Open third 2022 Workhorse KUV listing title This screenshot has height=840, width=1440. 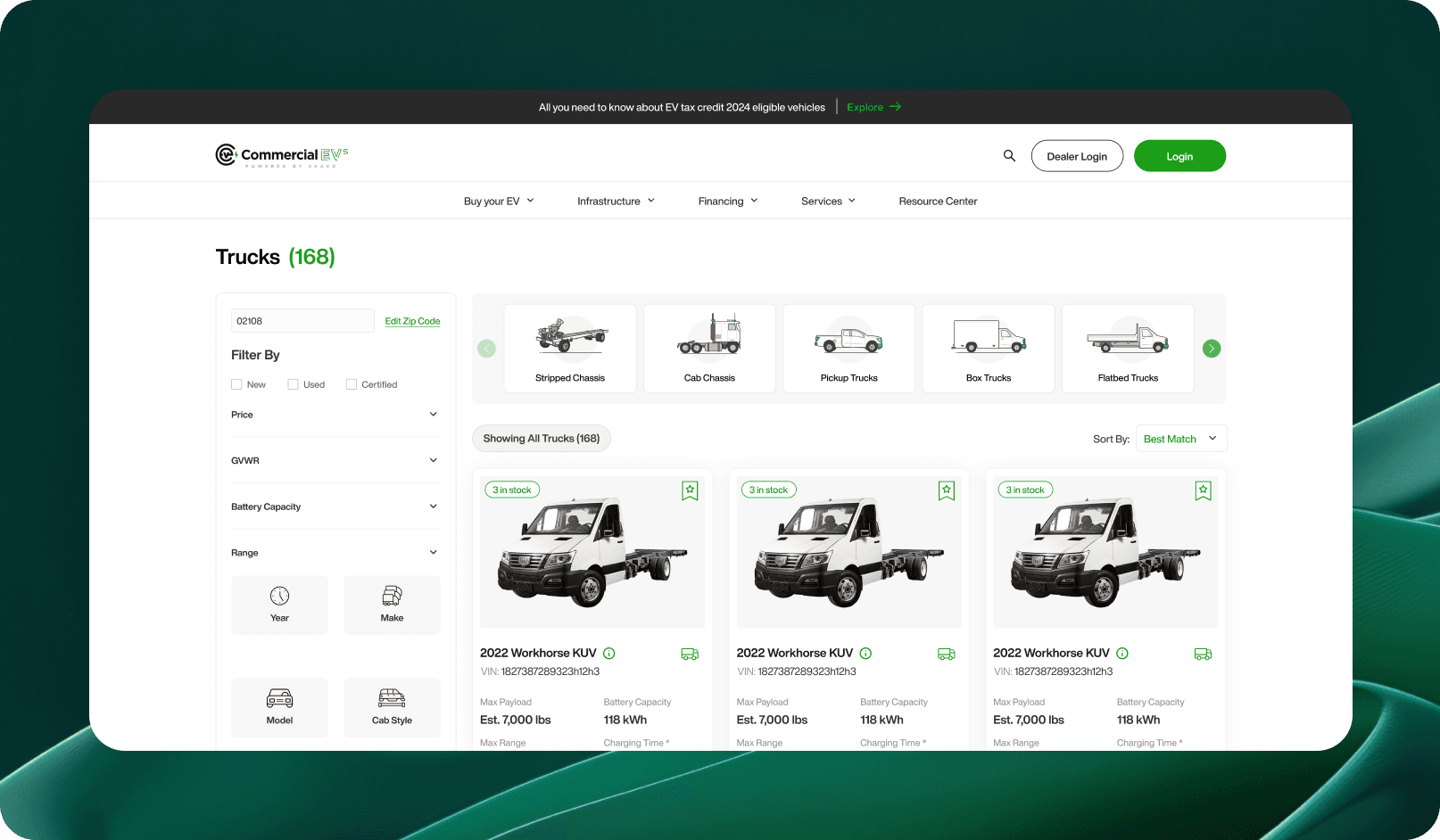tap(1051, 654)
